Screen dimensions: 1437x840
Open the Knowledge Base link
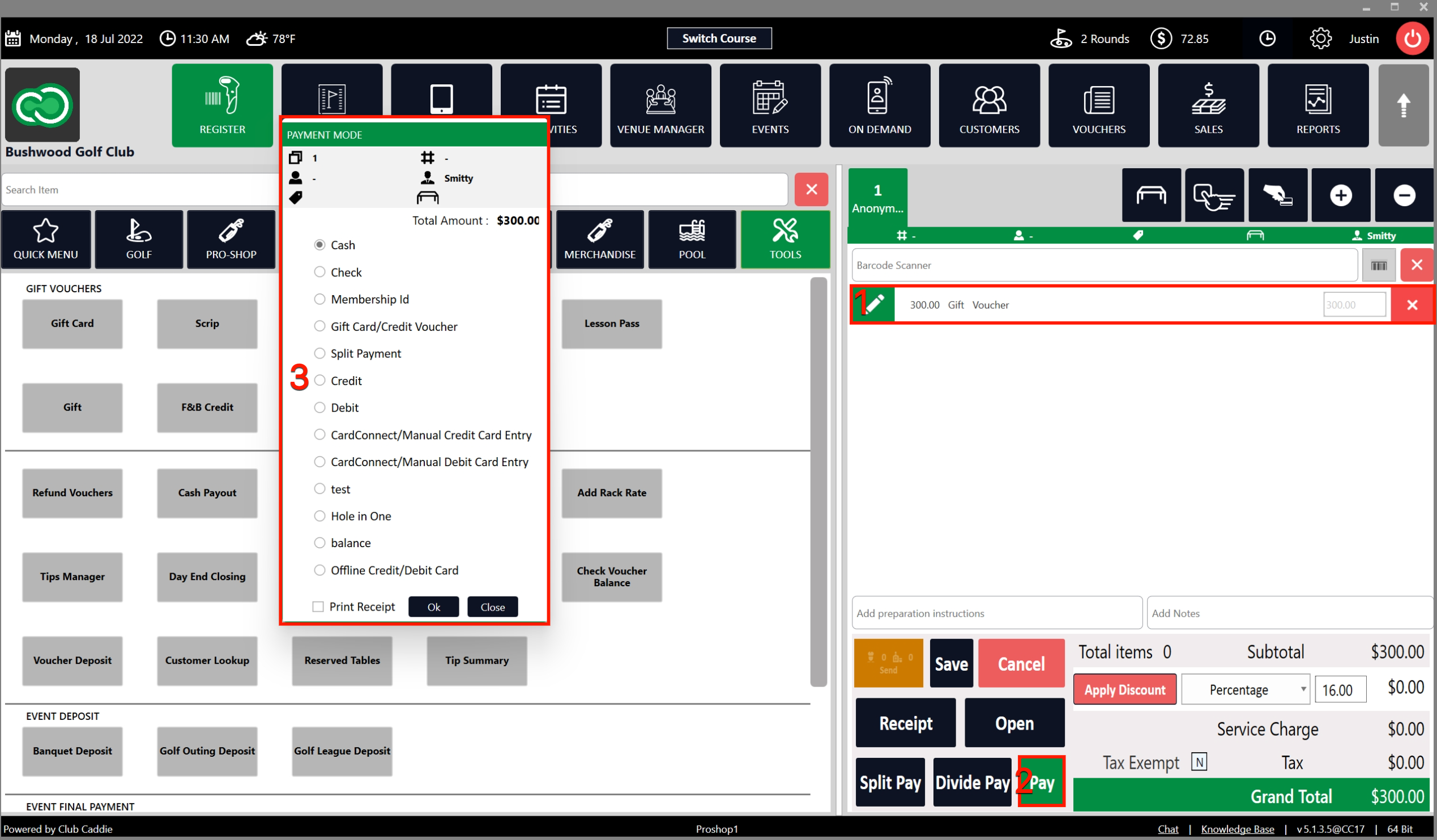click(x=1237, y=829)
